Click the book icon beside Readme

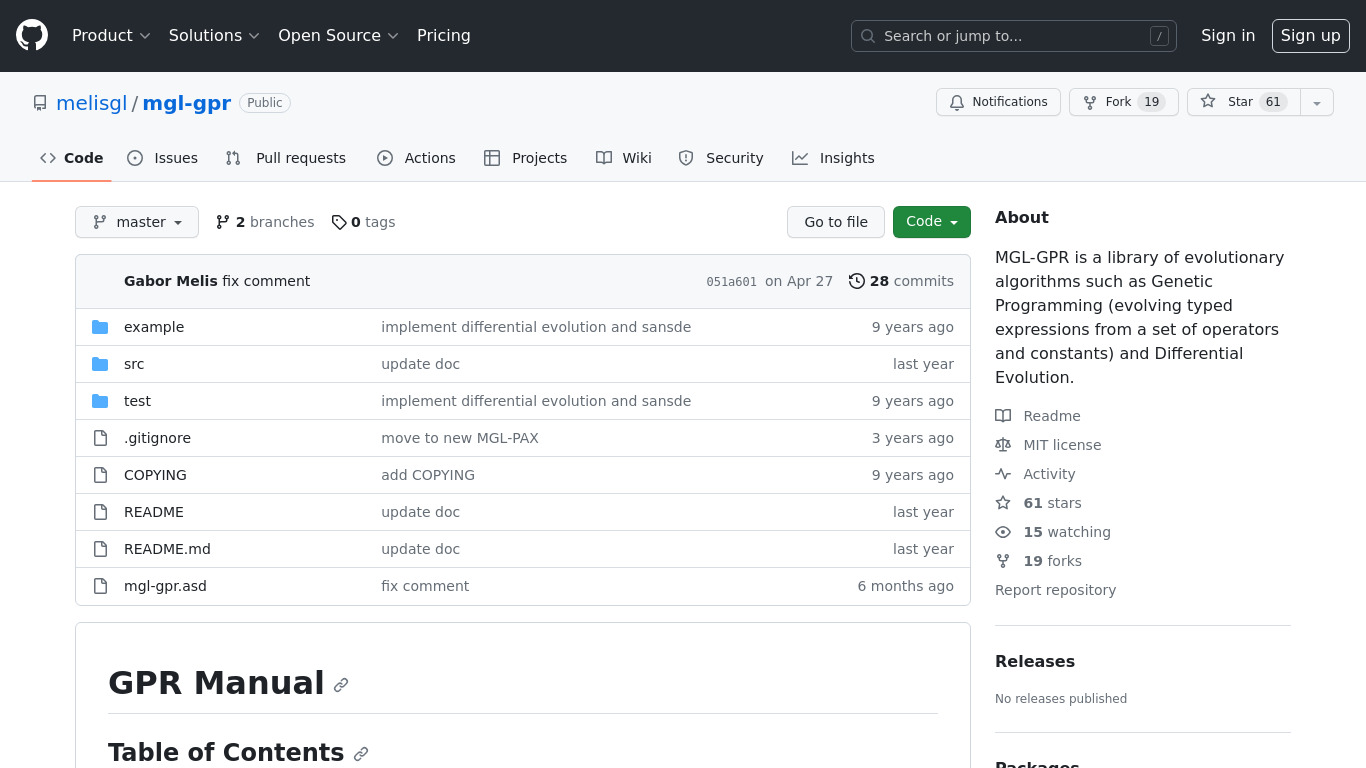pyautogui.click(x=1003, y=416)
